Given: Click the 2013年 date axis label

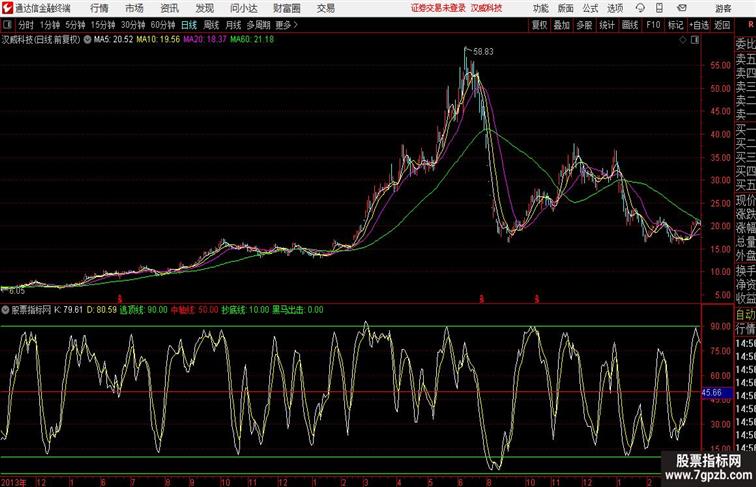Looking at the screenshot, I should pos(14,482).
